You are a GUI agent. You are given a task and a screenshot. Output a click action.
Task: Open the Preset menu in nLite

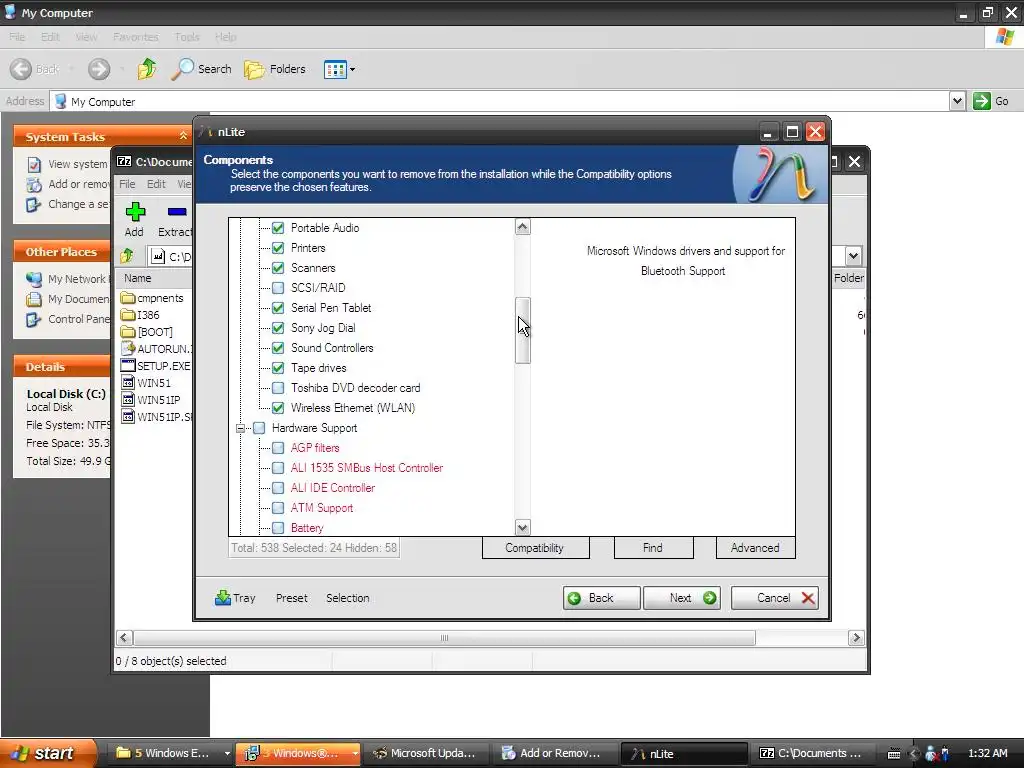tap(291, 598)
